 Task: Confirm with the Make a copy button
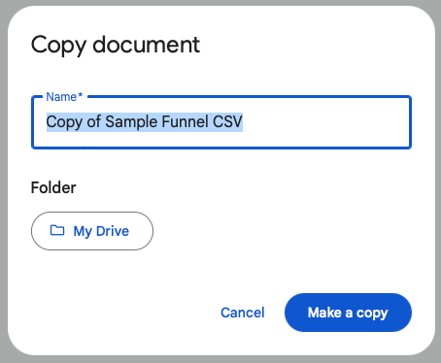click(x=348, y=313)
